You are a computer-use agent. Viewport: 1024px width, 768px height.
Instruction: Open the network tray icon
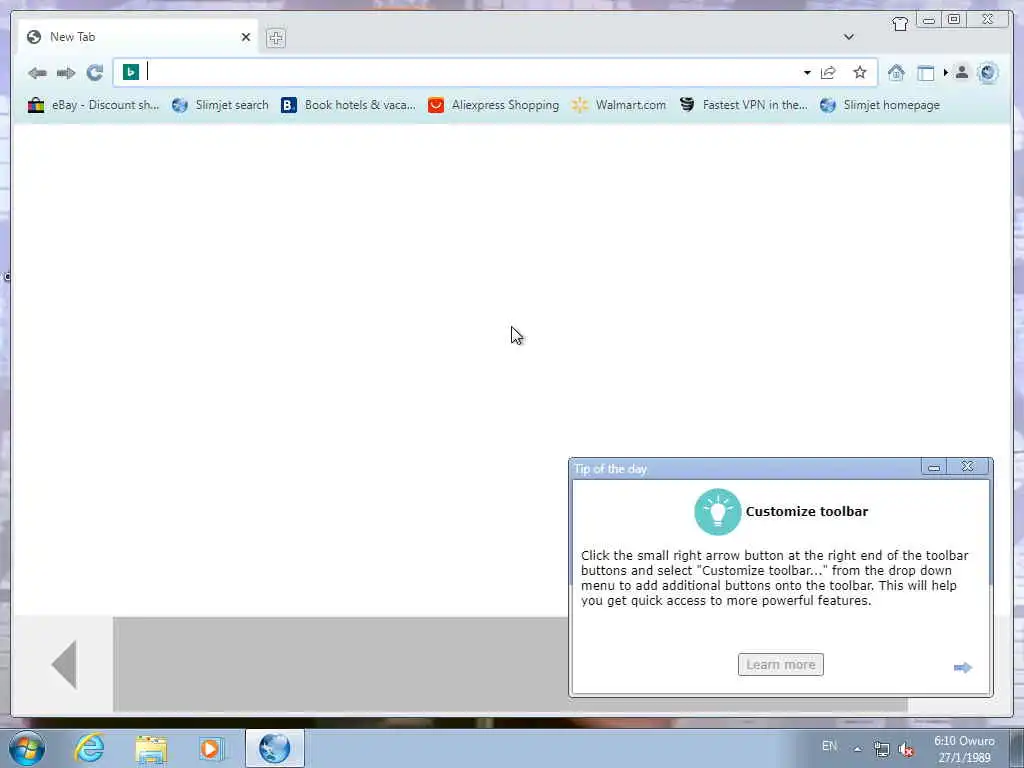pyautogui.click(x=882, y=749)
